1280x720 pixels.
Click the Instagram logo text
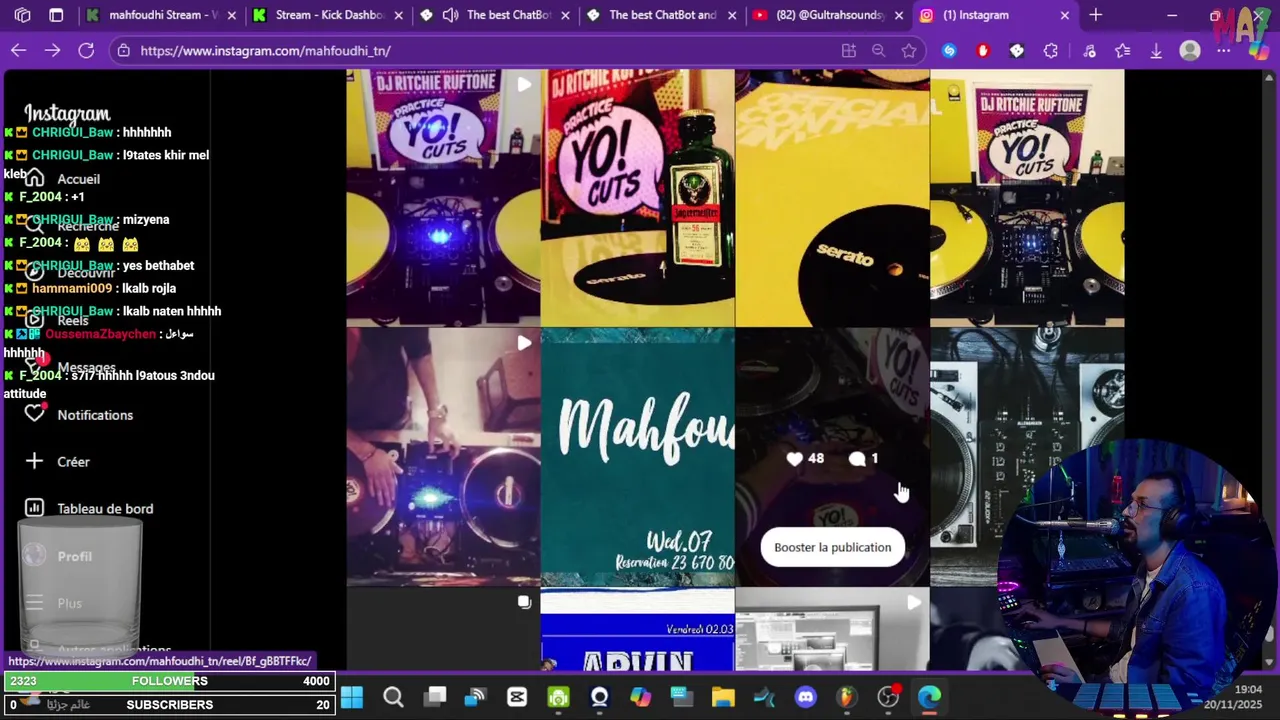coord(67,113)
